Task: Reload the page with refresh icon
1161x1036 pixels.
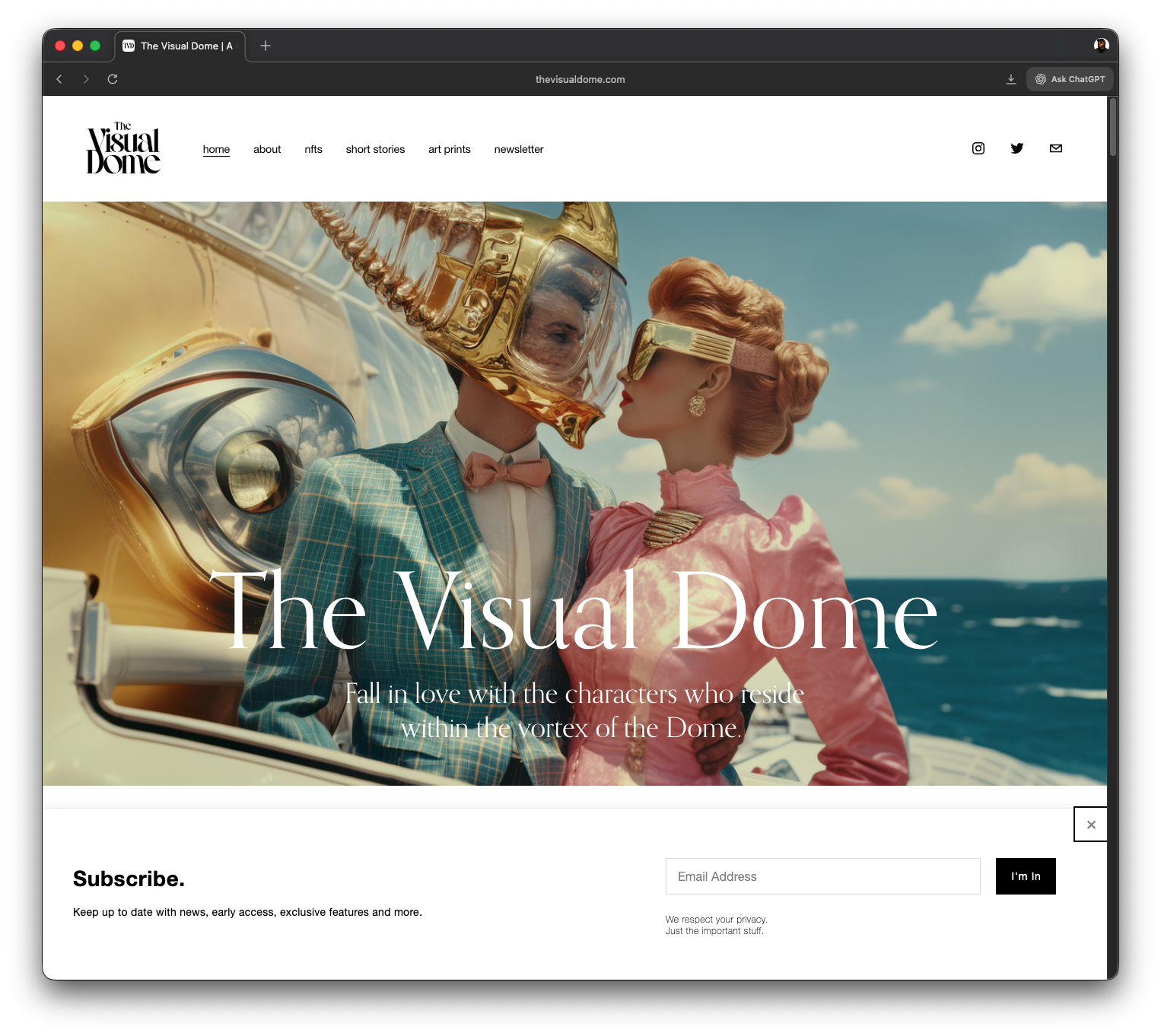Action: pos(113,79)
